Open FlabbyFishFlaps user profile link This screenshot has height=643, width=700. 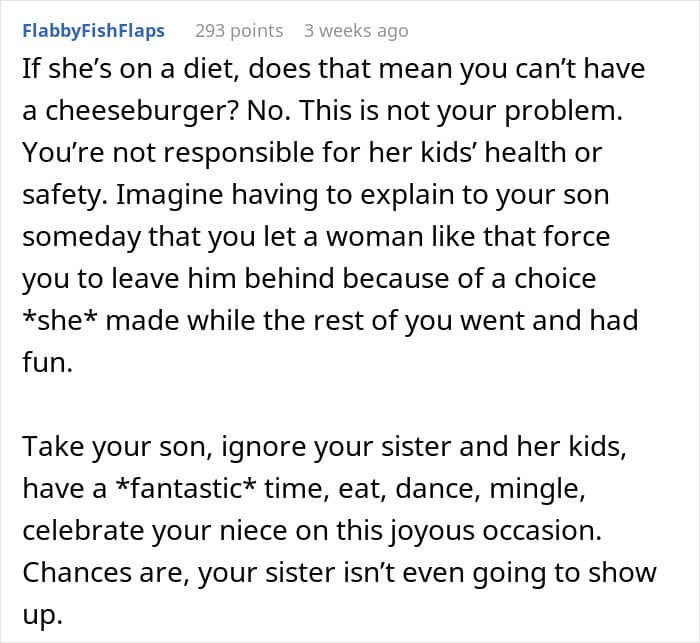(93, 31)
